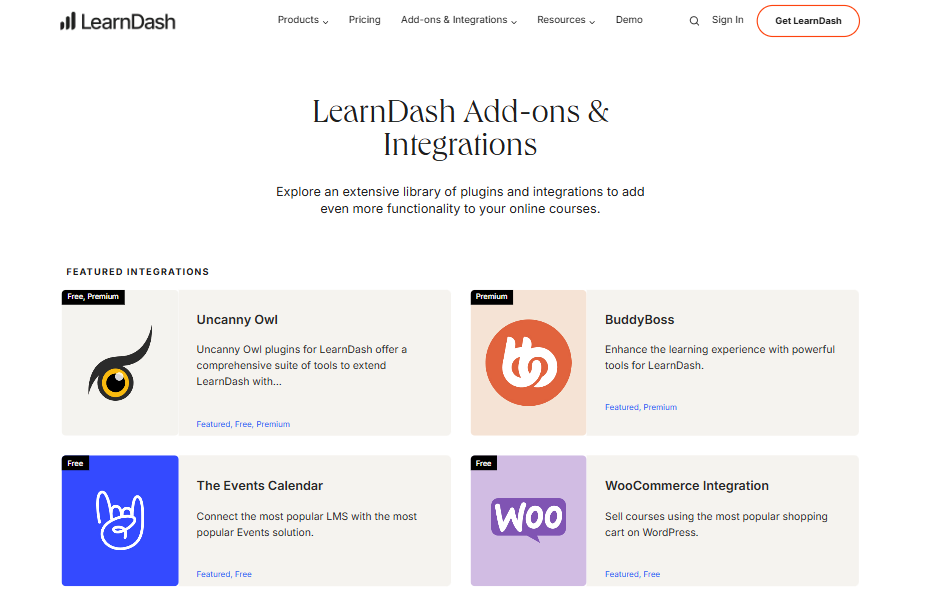This screenshot has height=597, width=926.
Task: Click the Premium badge on BuddyBoss card
Action: pyautogui.click(x=492, y=297)
